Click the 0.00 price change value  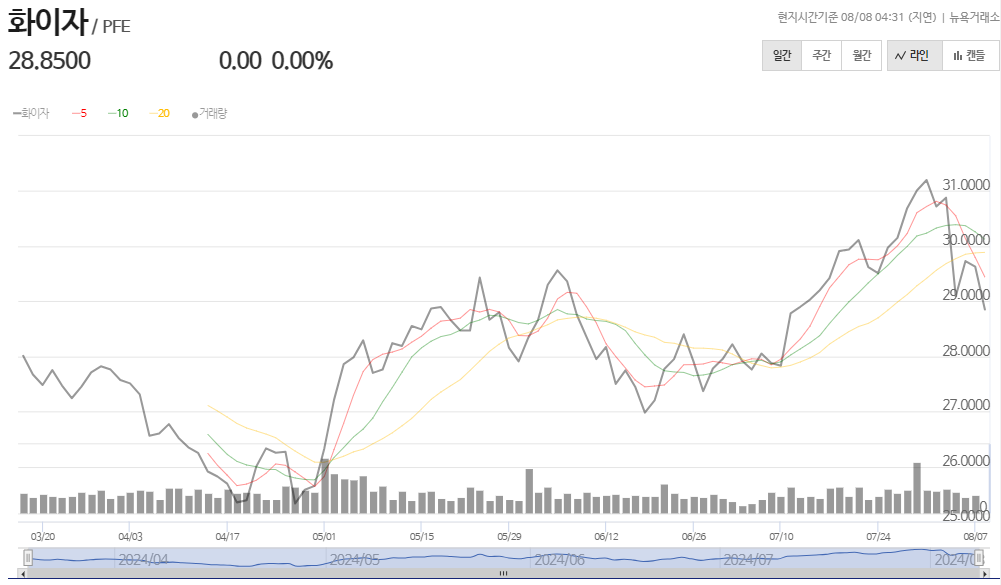(240, 61)
